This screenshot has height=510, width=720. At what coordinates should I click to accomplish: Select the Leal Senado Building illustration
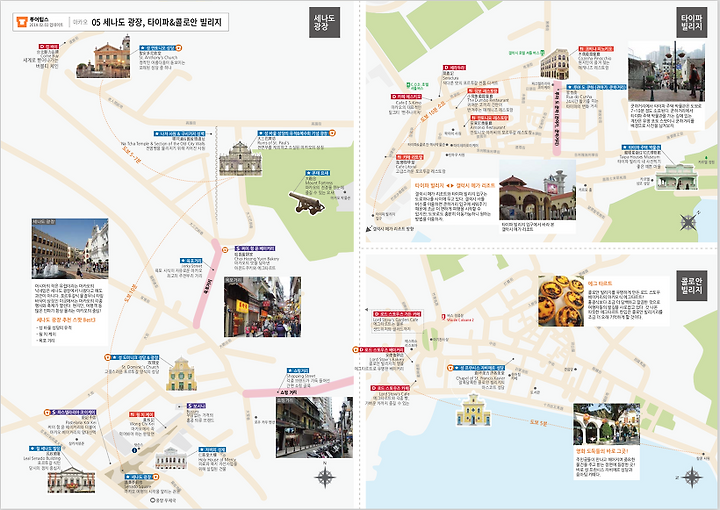coord(71,480)
